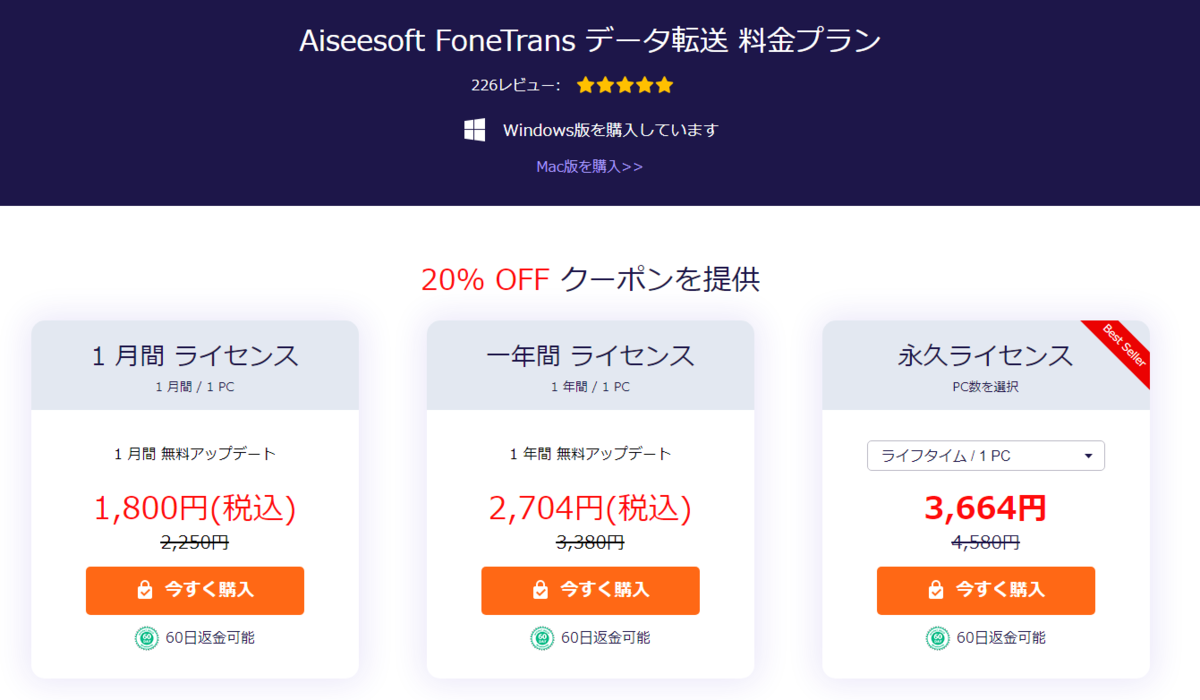
Task: Buy the 永久ライセンス now
Action: (x=985, y=590)
